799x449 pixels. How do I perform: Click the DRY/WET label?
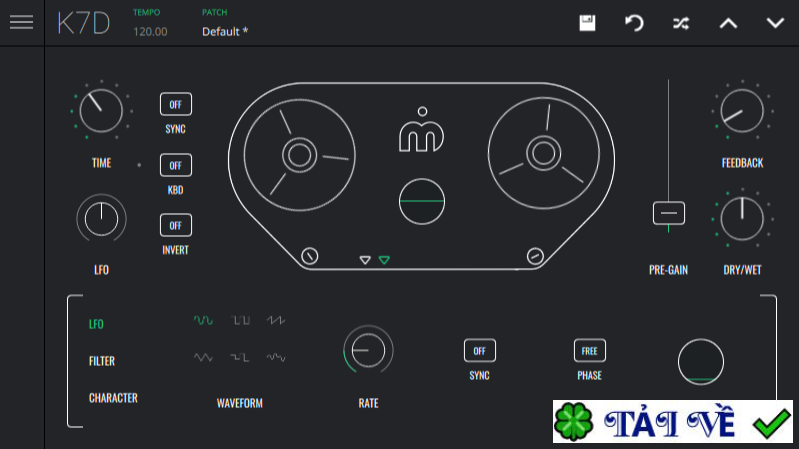pyautogui.click(x=742, y=270)
